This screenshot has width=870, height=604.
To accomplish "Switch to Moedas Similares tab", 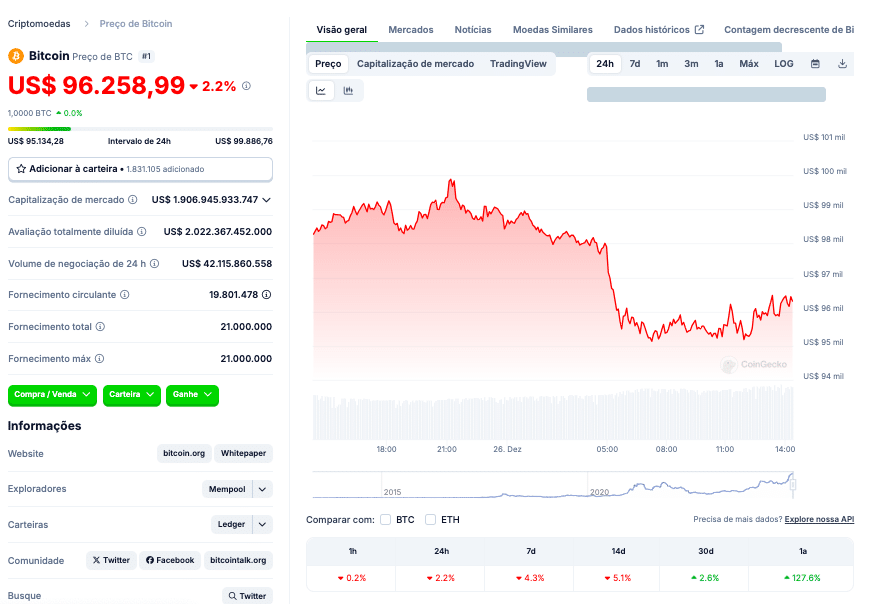I will coord(553,30).
